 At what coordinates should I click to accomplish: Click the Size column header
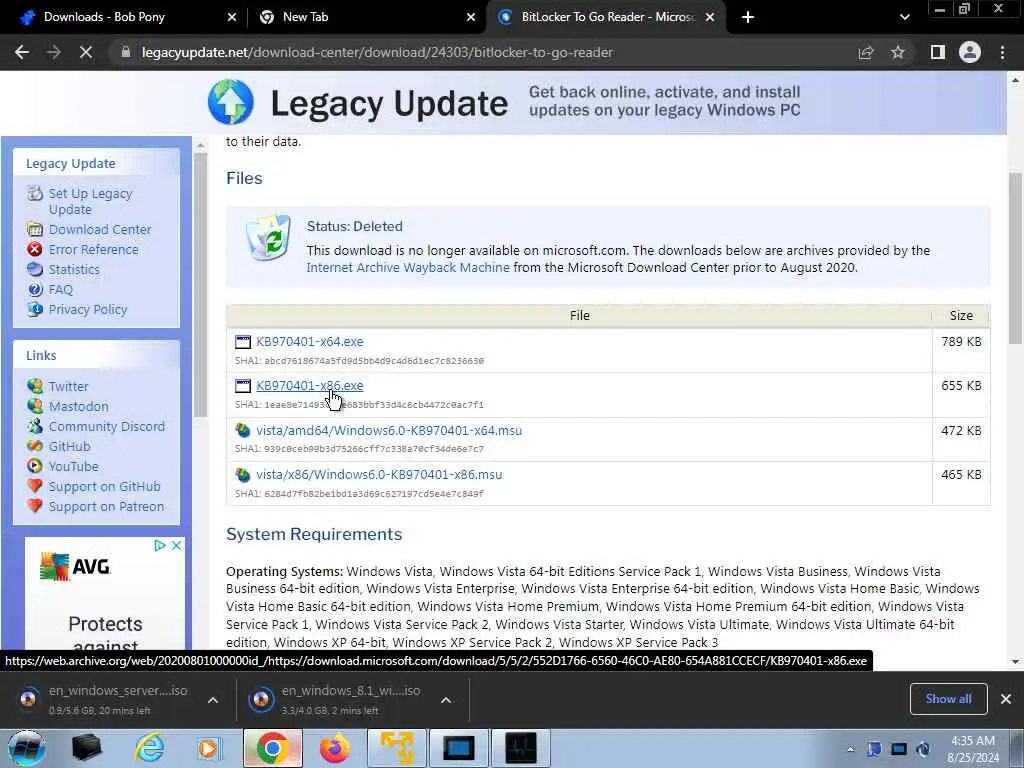tap(961, 315)
